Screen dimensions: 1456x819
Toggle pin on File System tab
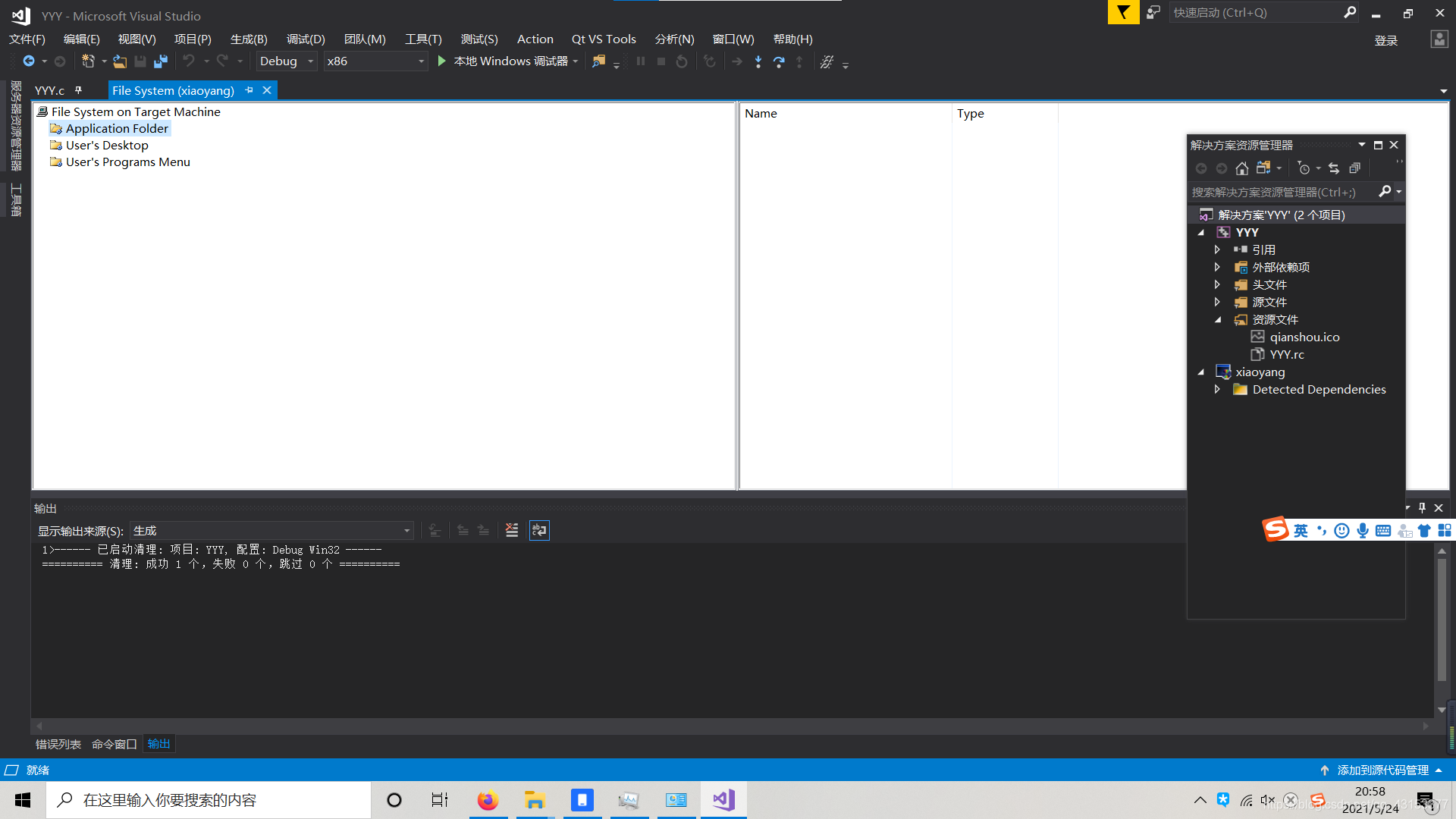click(249, 90)
